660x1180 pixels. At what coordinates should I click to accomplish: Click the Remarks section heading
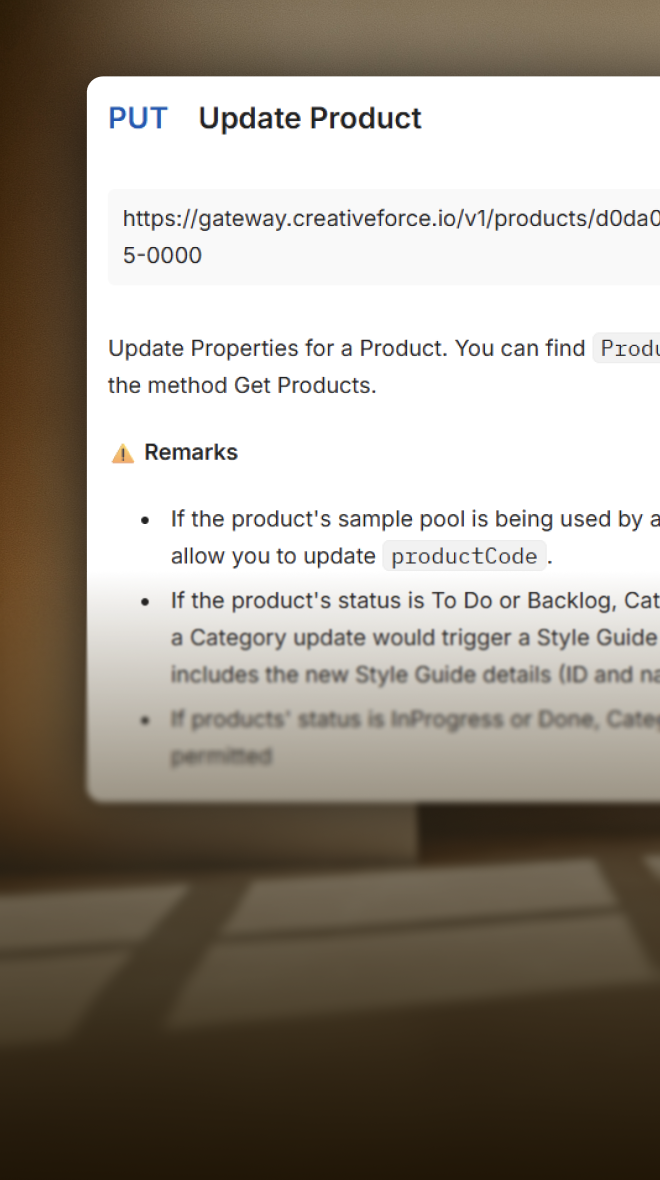(x=191, y=452)
